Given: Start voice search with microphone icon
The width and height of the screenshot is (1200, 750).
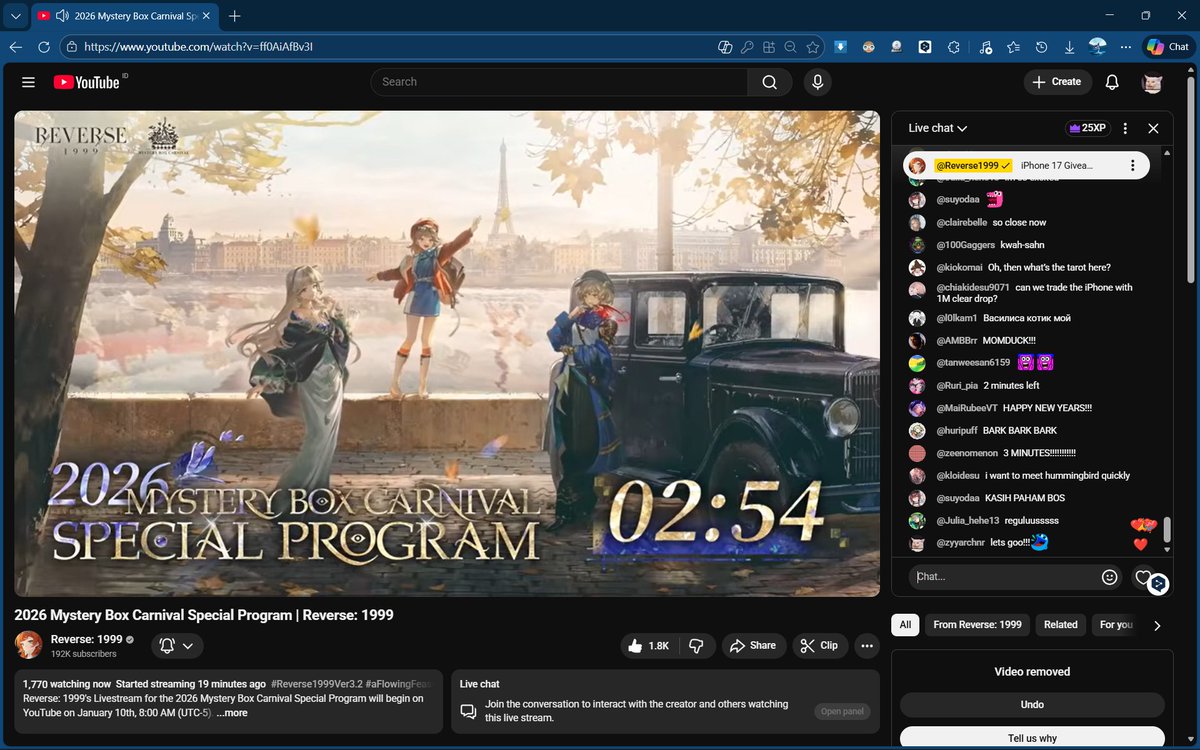Looking at the screenshot, I should [818, 82].
